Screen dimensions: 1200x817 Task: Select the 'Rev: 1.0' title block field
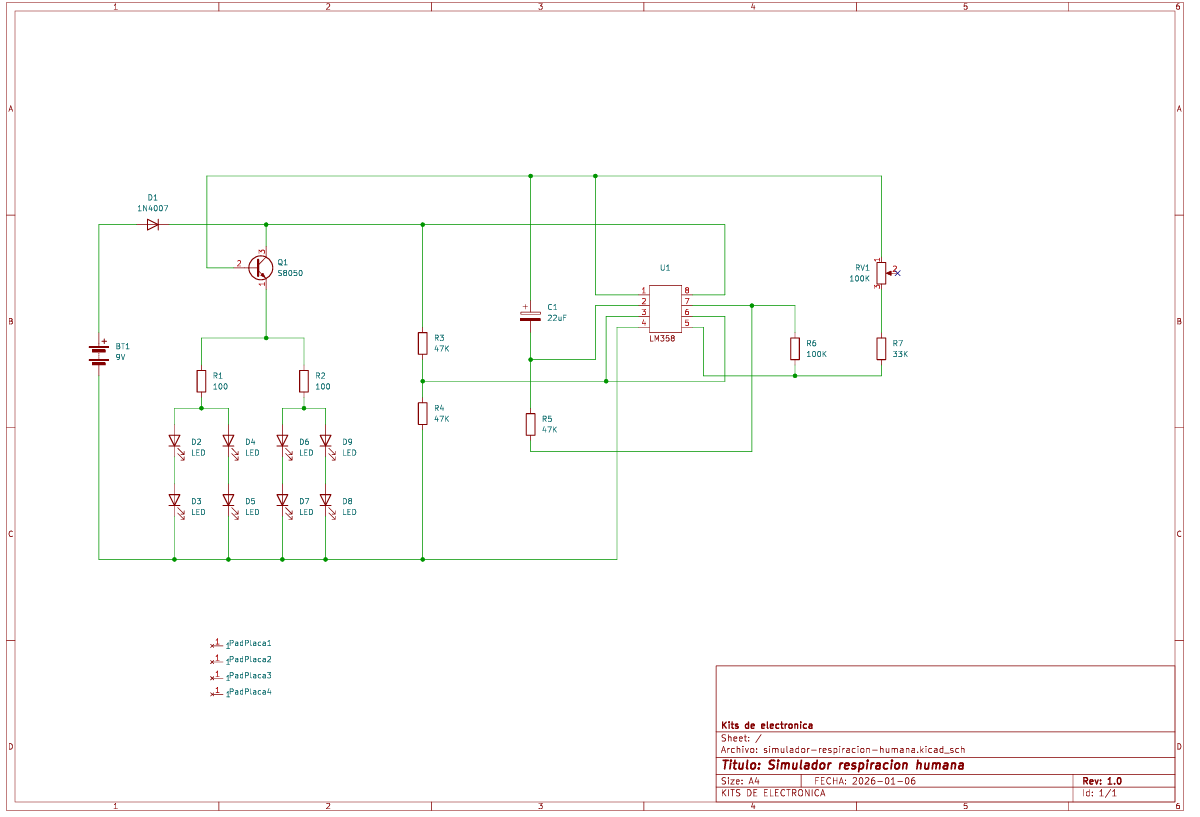pyautogui.click(x=1102, y=781)
